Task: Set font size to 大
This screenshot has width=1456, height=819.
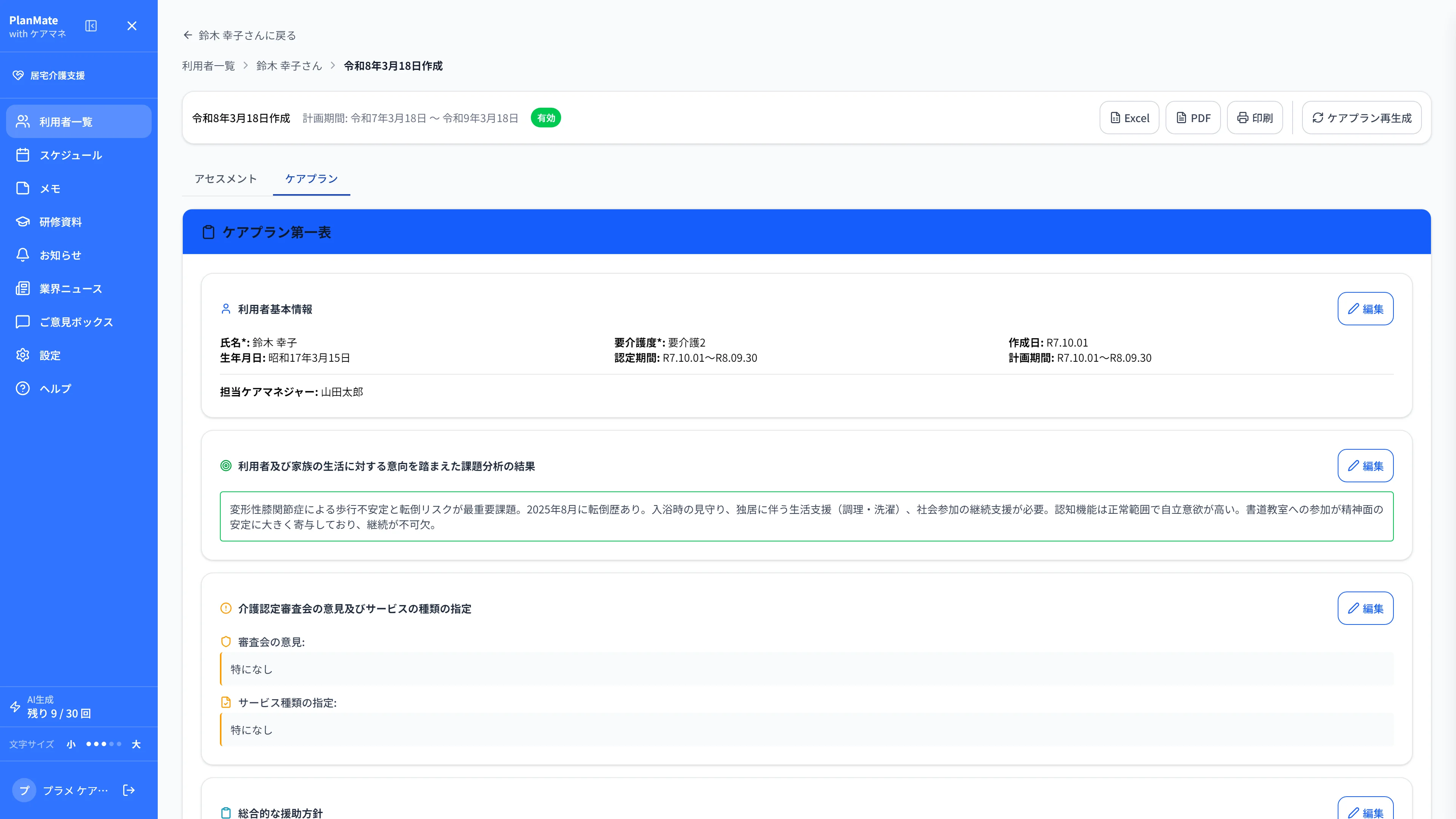Action: point(136,744)
